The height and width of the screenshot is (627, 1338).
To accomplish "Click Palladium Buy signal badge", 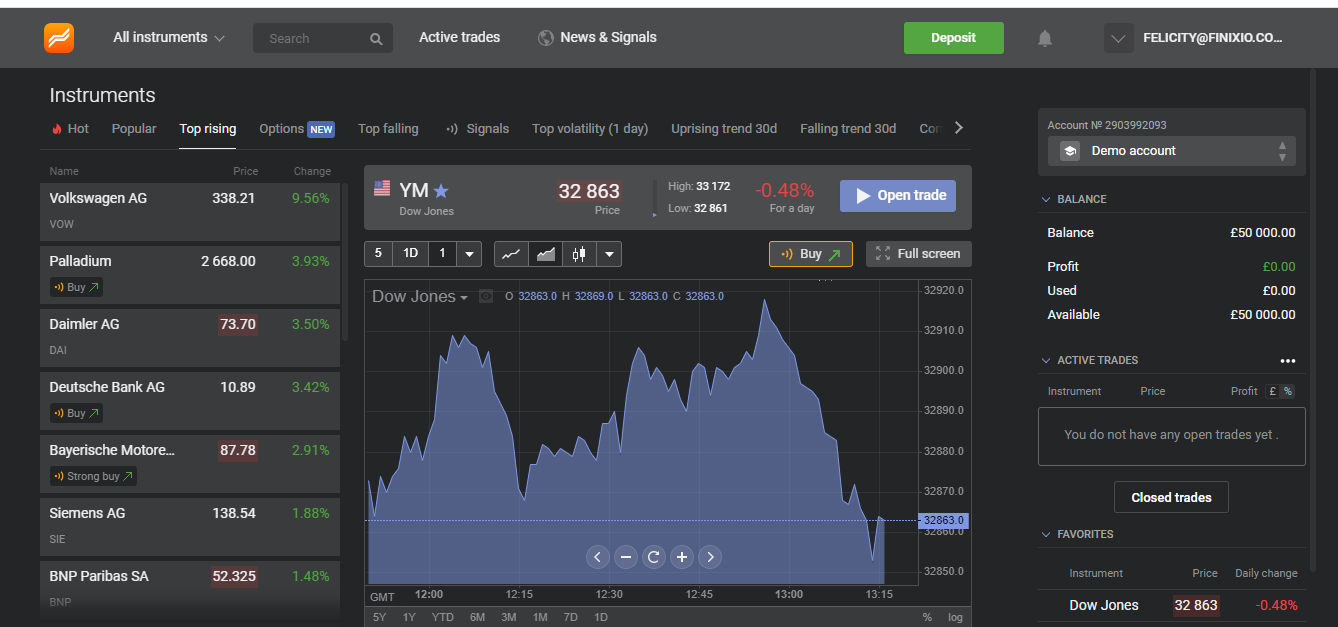I will coord(77,287).
